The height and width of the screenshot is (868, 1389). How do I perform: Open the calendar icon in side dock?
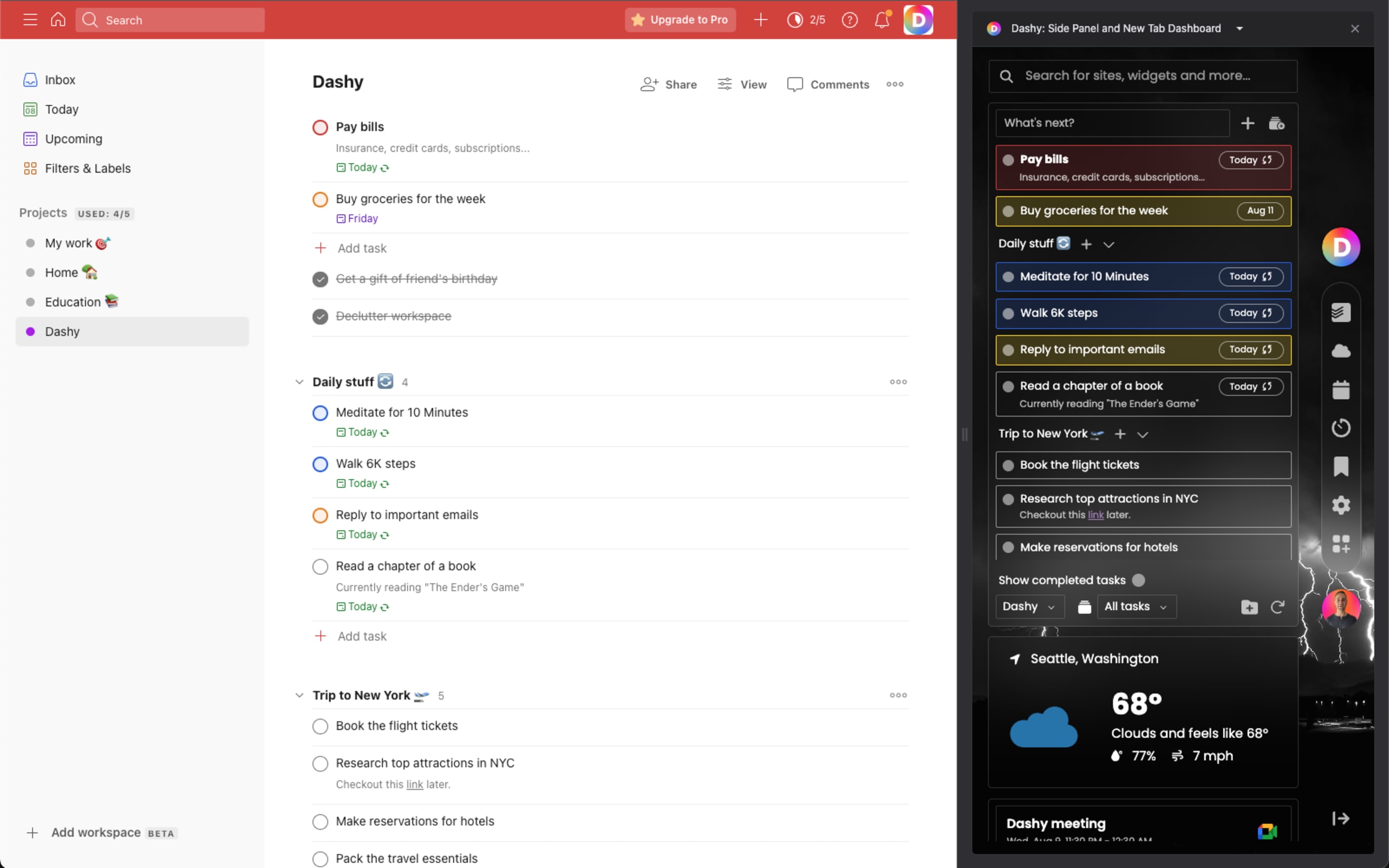click(1341, 390)
